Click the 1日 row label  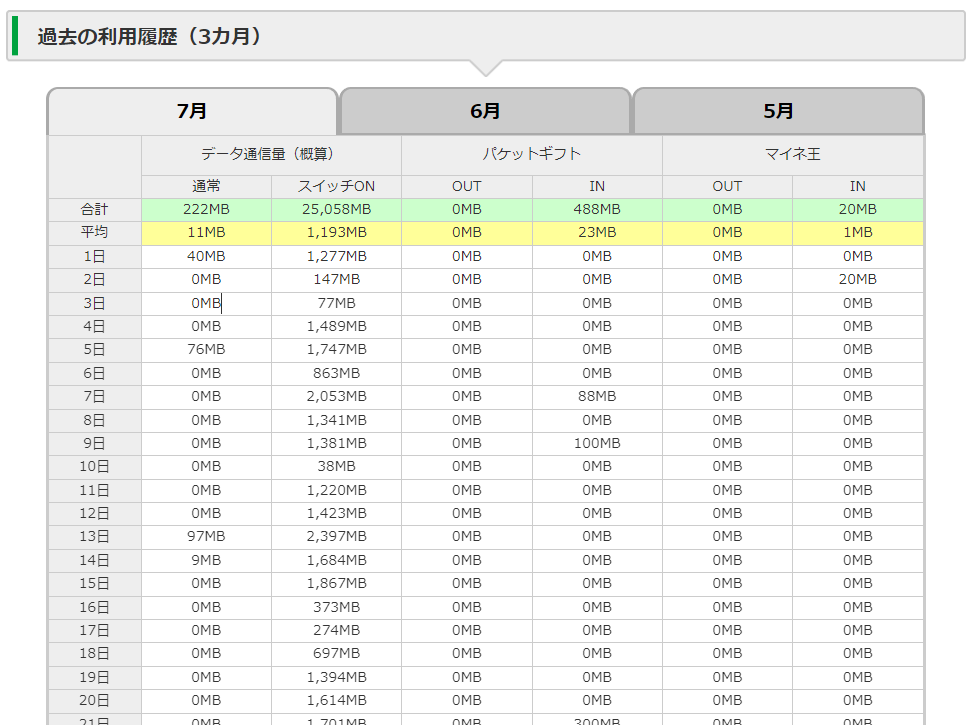point(95,256)
